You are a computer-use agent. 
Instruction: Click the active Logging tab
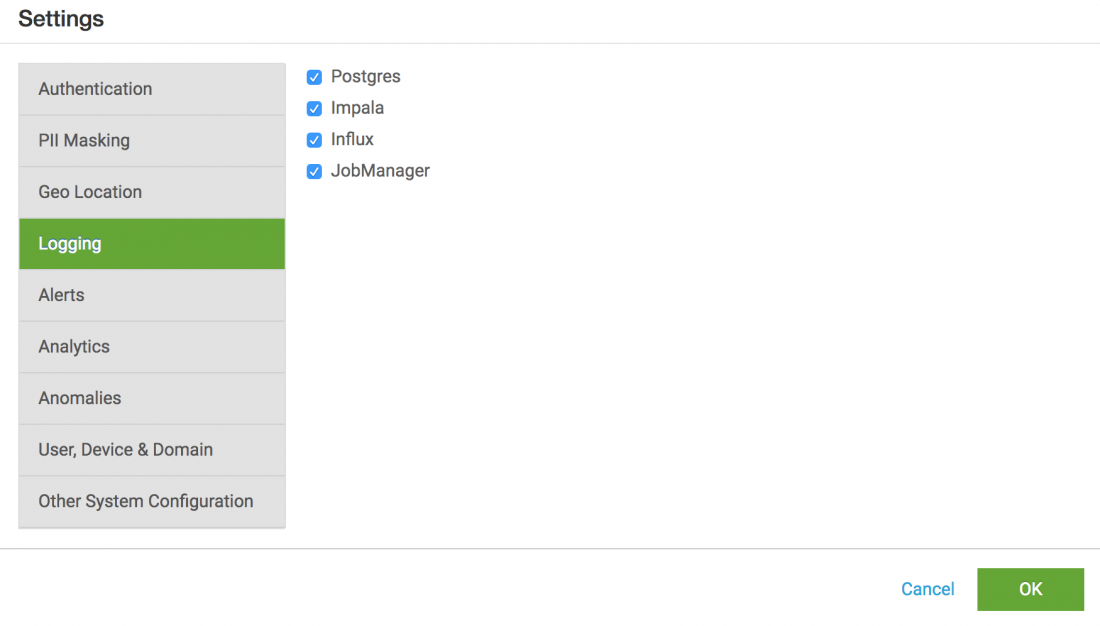pyautogui.click(x=152, y=244)
